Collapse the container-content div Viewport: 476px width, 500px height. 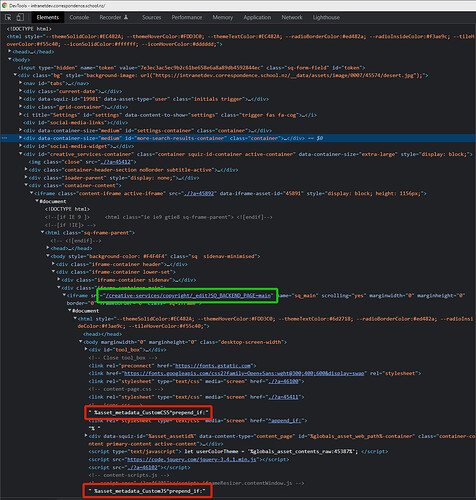click(x=26, y=185)
